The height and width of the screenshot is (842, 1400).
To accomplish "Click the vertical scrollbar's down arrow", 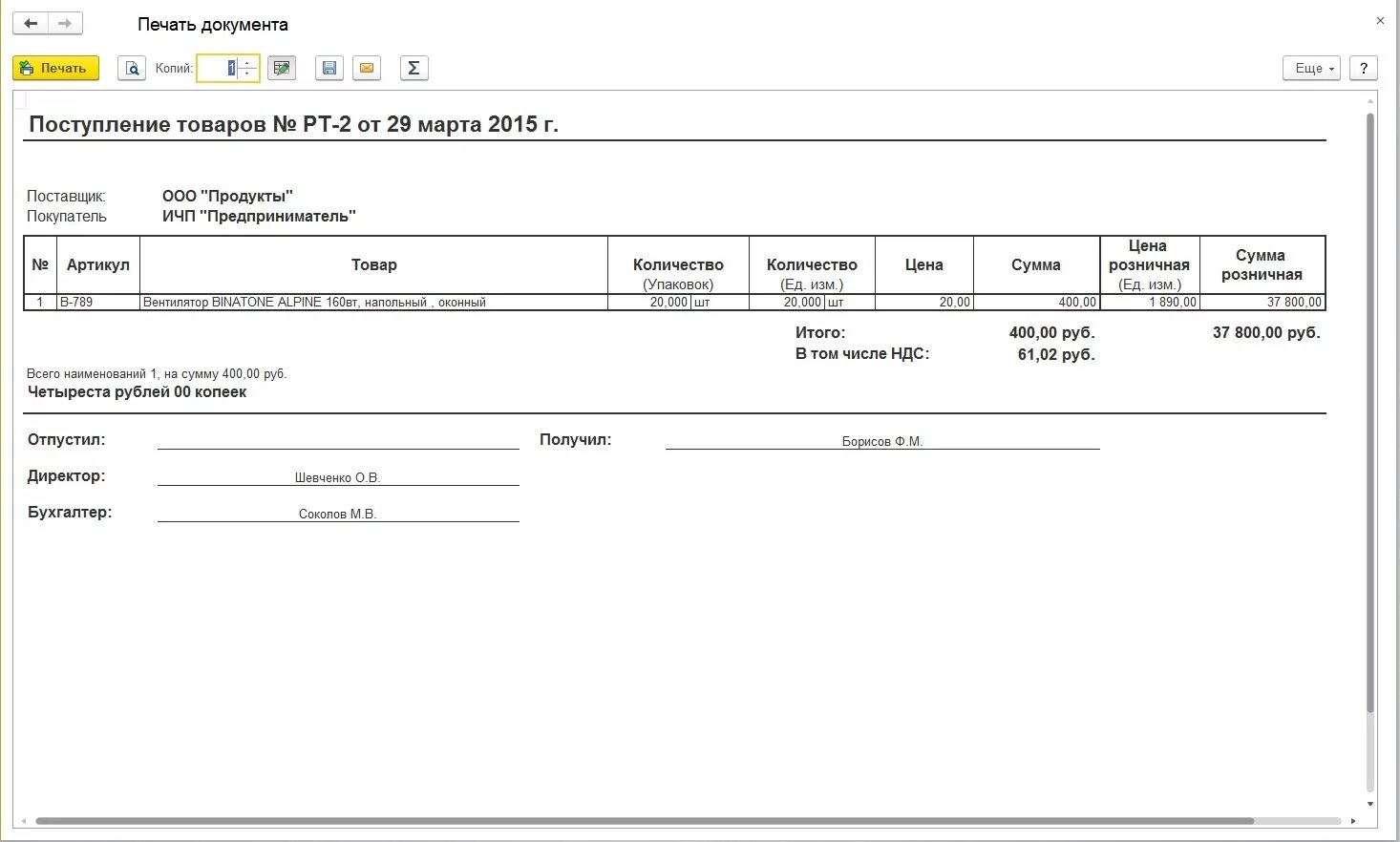I will [1370, 804].
